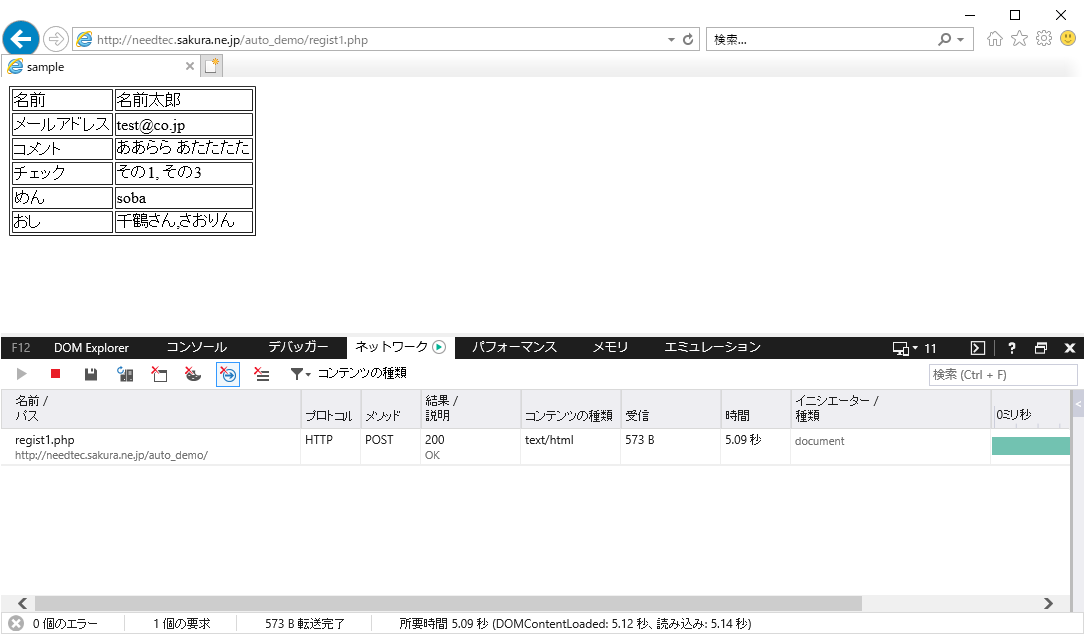Image resolution: width=1085 pixels, height=635 pixels.
Task: Open the Tools gear icon
Action: point(1043,39)
